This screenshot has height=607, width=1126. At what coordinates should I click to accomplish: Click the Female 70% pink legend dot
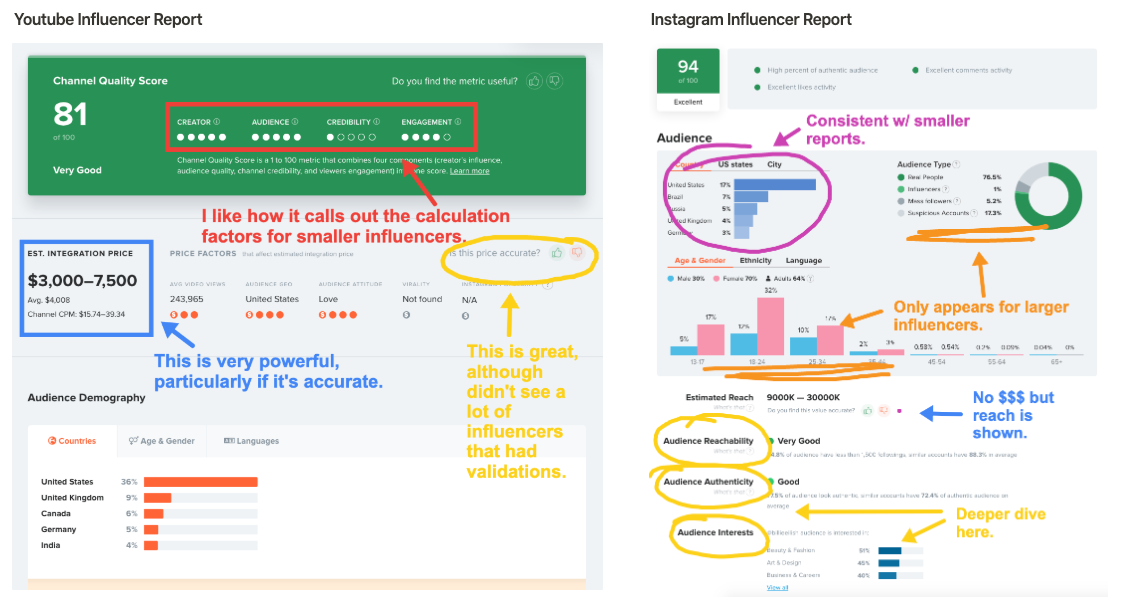click(716, 279)
